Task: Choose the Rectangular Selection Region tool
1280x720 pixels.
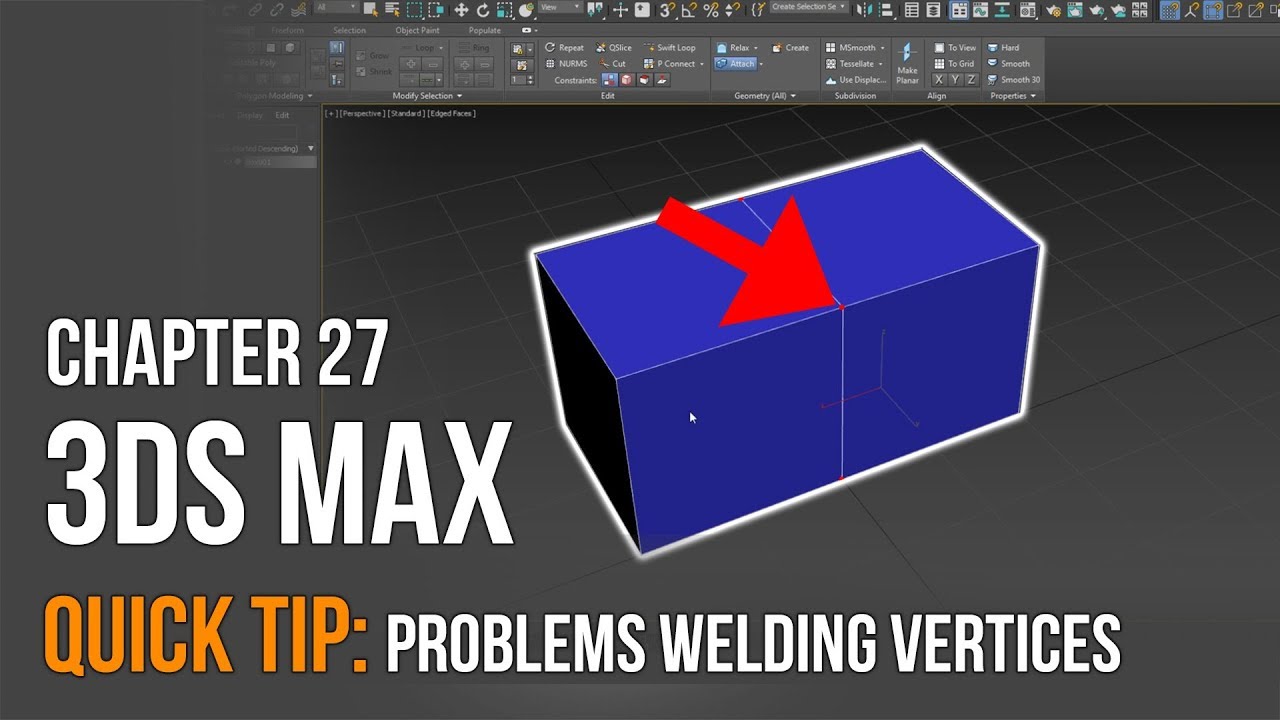Action: (414, 9)
